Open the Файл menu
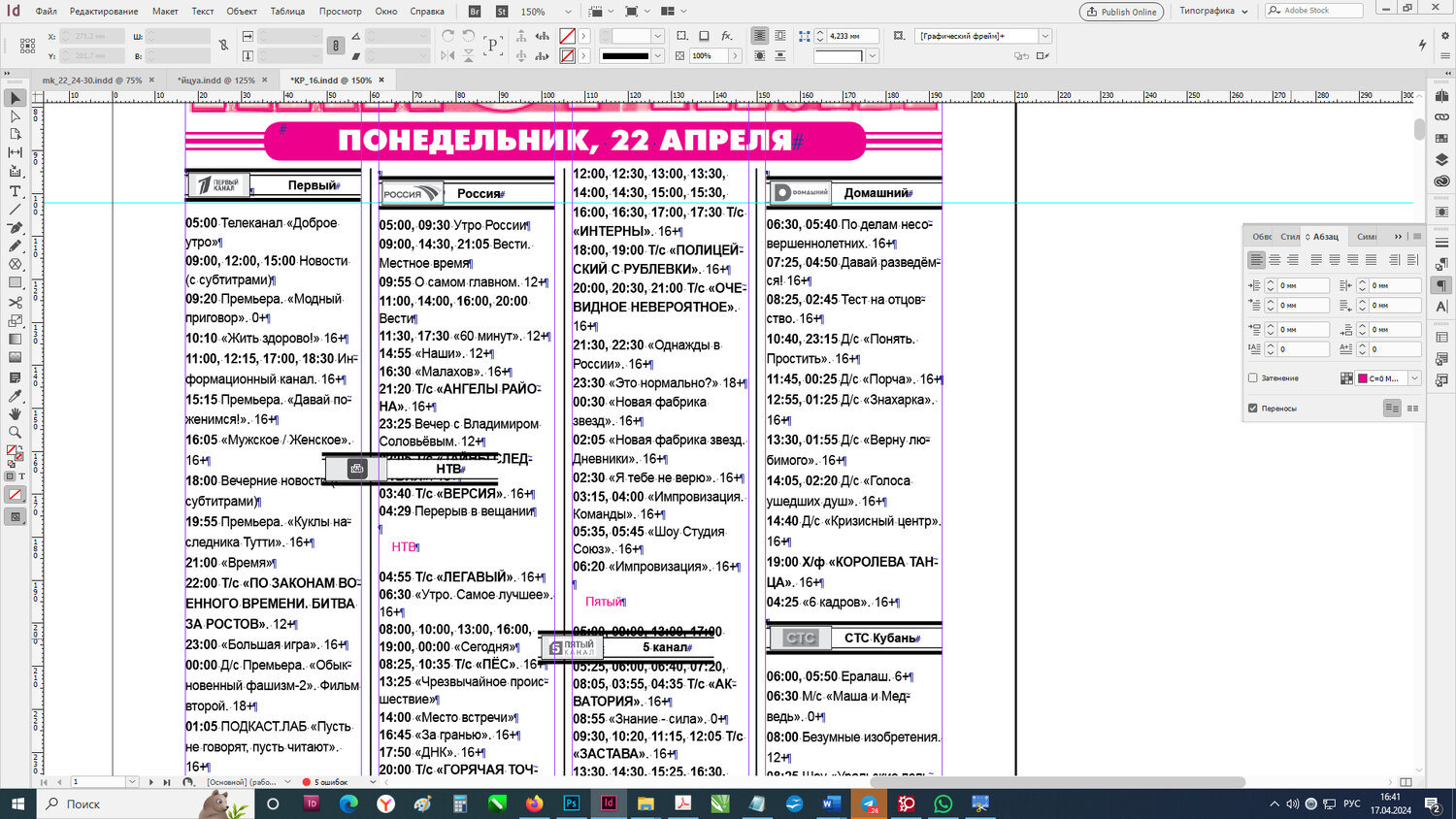 point(46,12)
